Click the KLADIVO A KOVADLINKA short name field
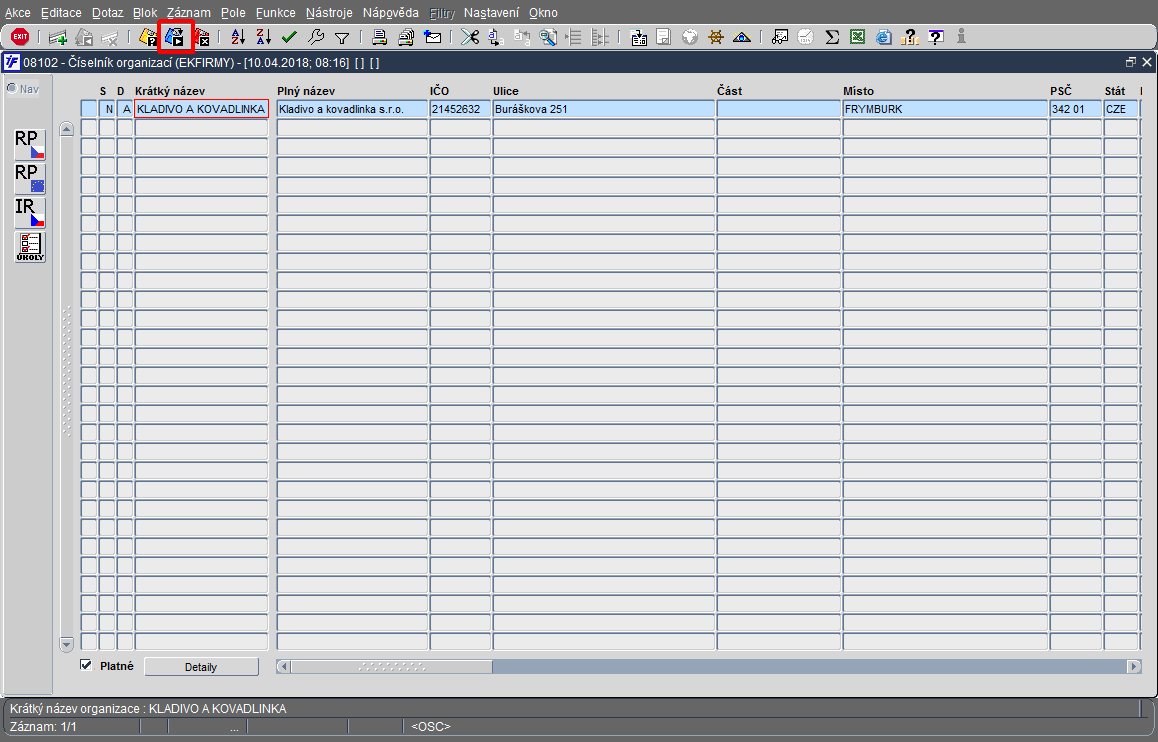Viewport: 1158px width, 742px height. [x=201, y=109]
